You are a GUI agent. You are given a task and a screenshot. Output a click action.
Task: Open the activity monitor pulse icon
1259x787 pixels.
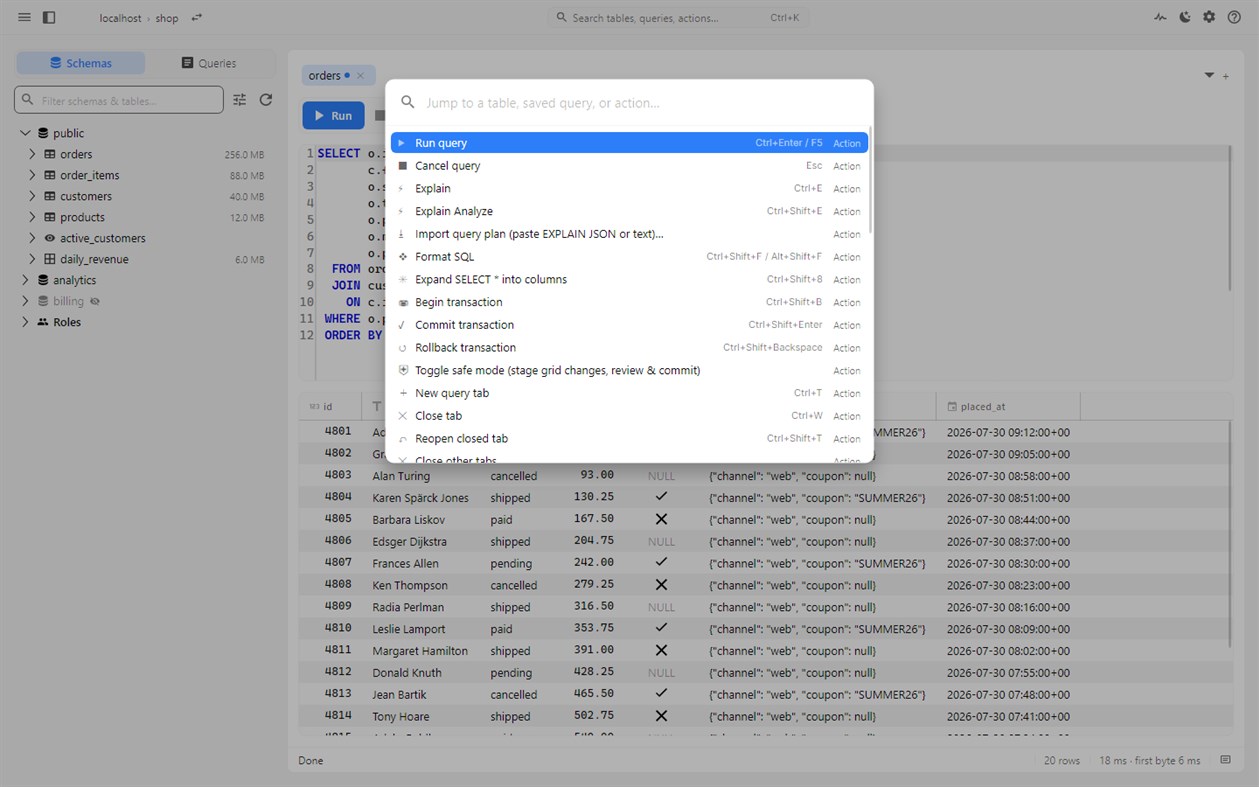pyautogui.click(x=1160, y=18)
